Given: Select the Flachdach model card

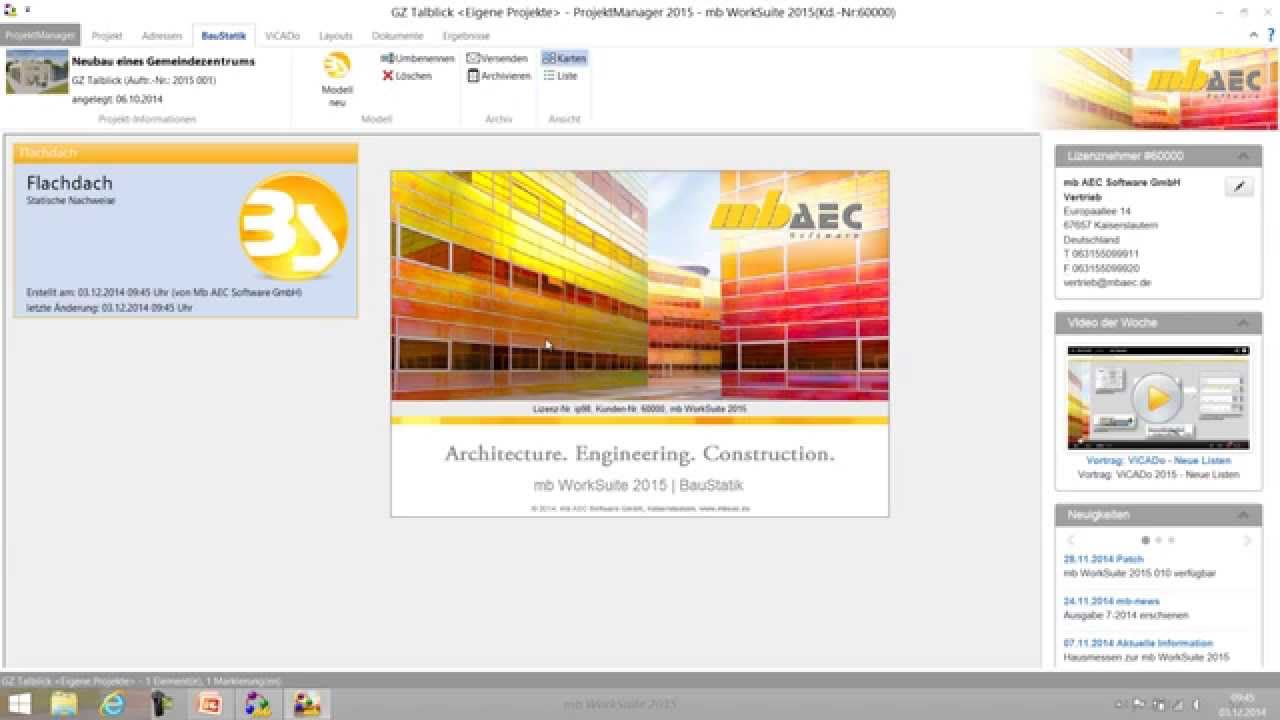Looking at the screenshot, I should coord(185,230).
